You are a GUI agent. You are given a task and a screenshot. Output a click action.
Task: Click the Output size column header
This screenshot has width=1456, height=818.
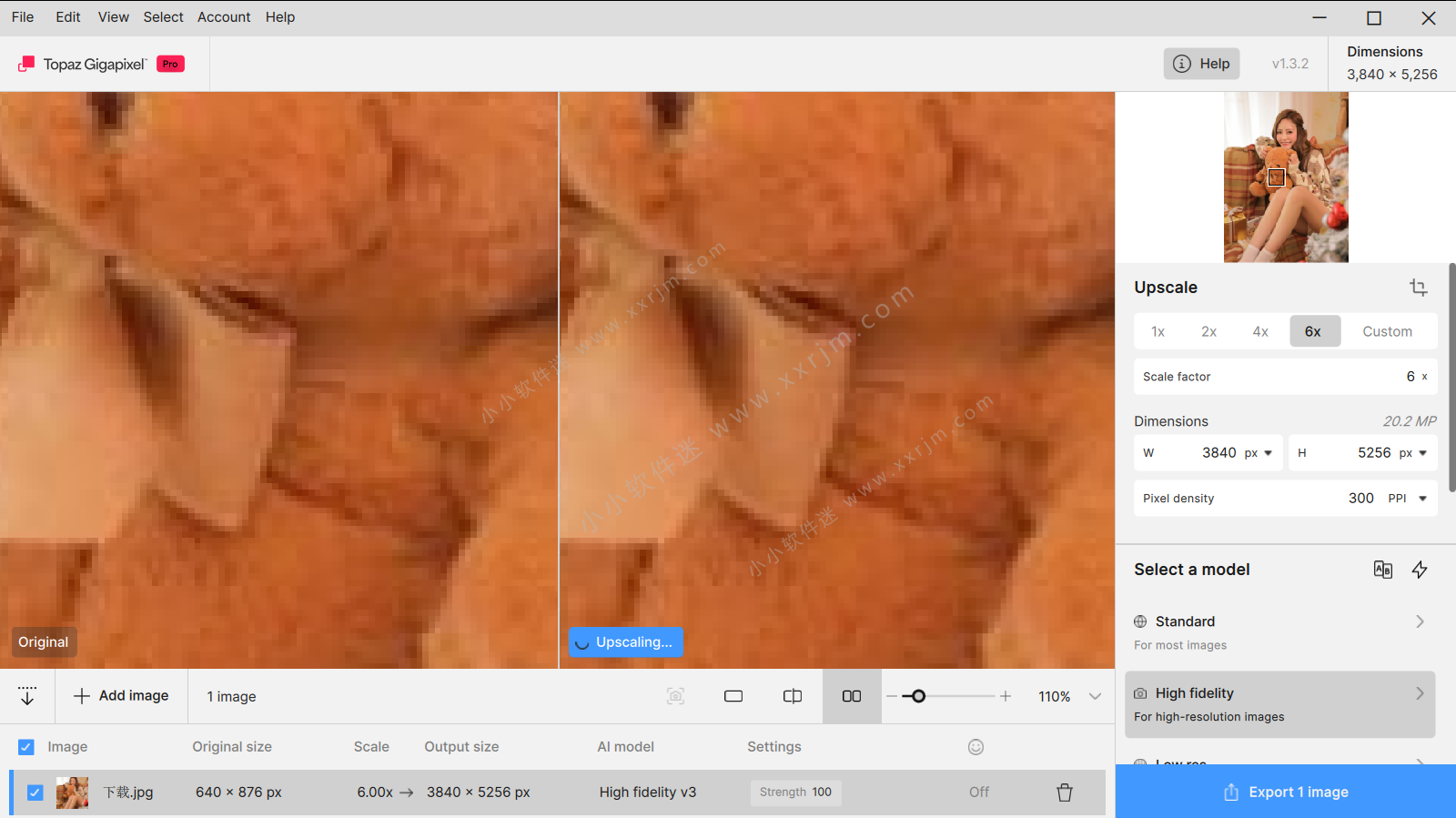[x=461, y=747]
